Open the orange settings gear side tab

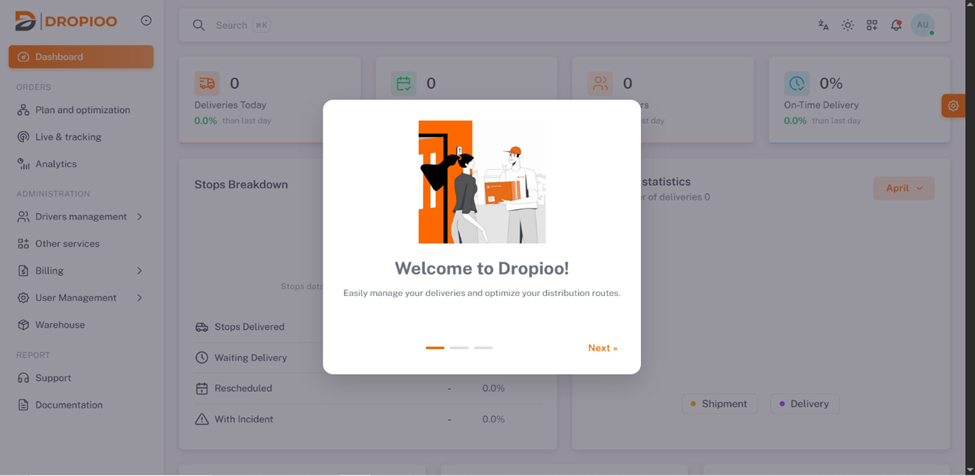tap(953, 106)
